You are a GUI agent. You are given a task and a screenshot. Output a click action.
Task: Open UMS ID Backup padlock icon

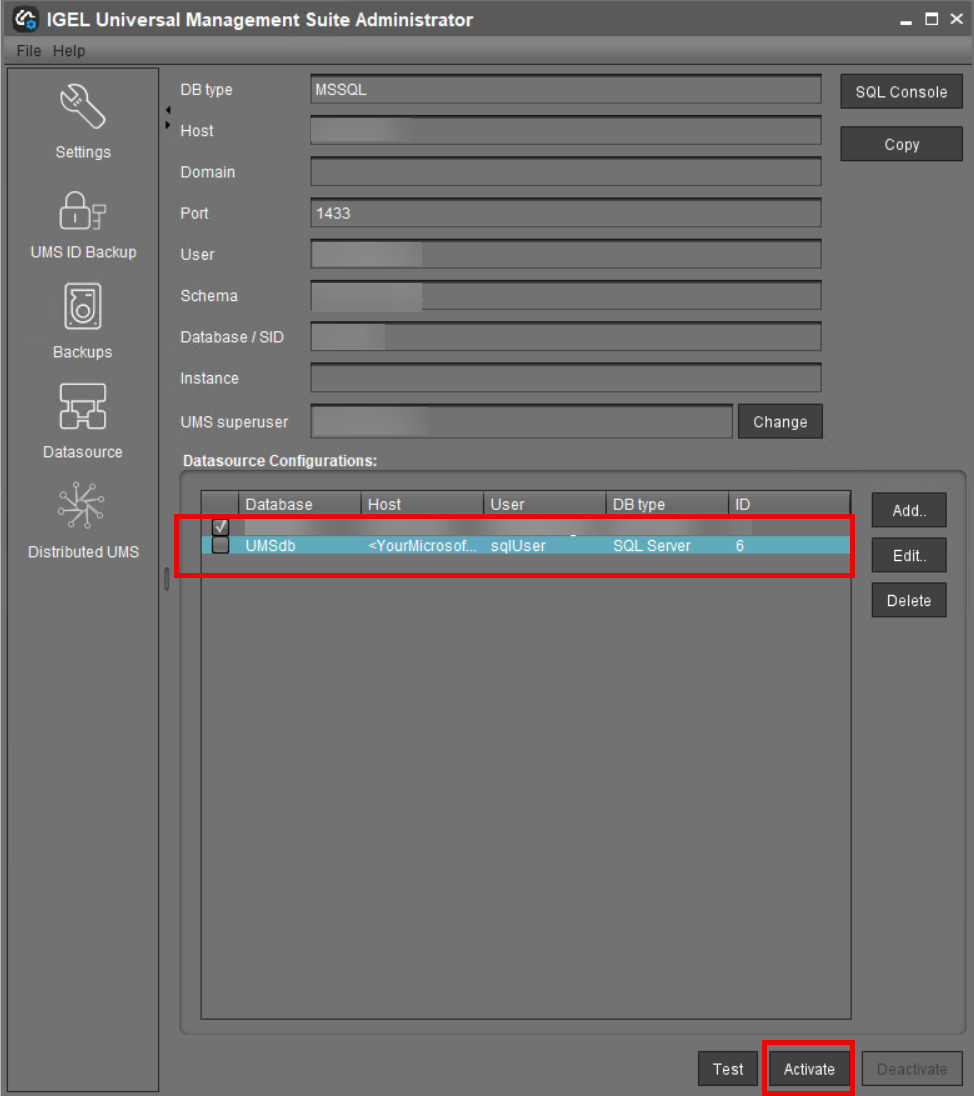(83, 210)
